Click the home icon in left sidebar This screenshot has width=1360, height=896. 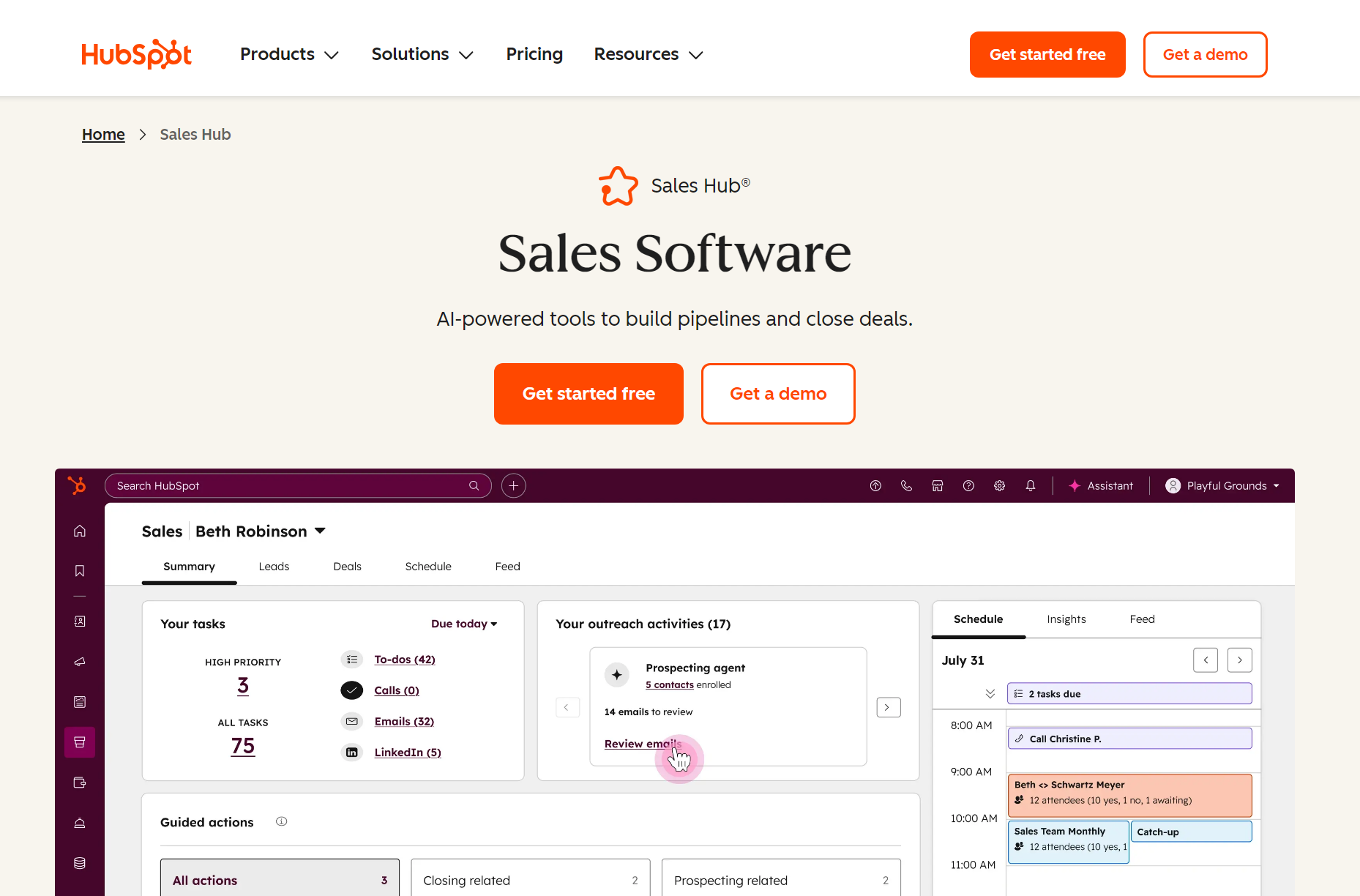[x=80, y=531]
